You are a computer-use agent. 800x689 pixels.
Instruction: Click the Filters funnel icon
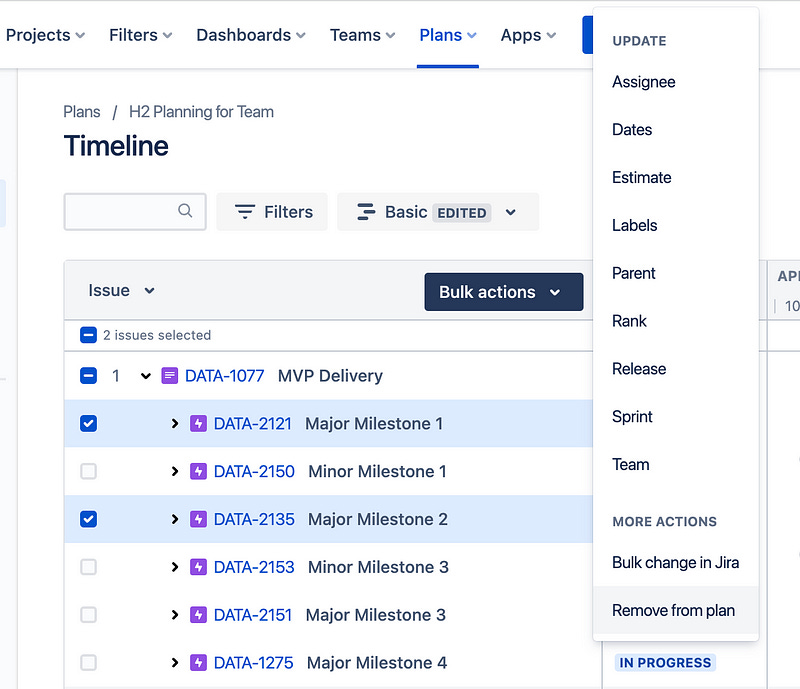pyautogui.click(x=245, y=212)
